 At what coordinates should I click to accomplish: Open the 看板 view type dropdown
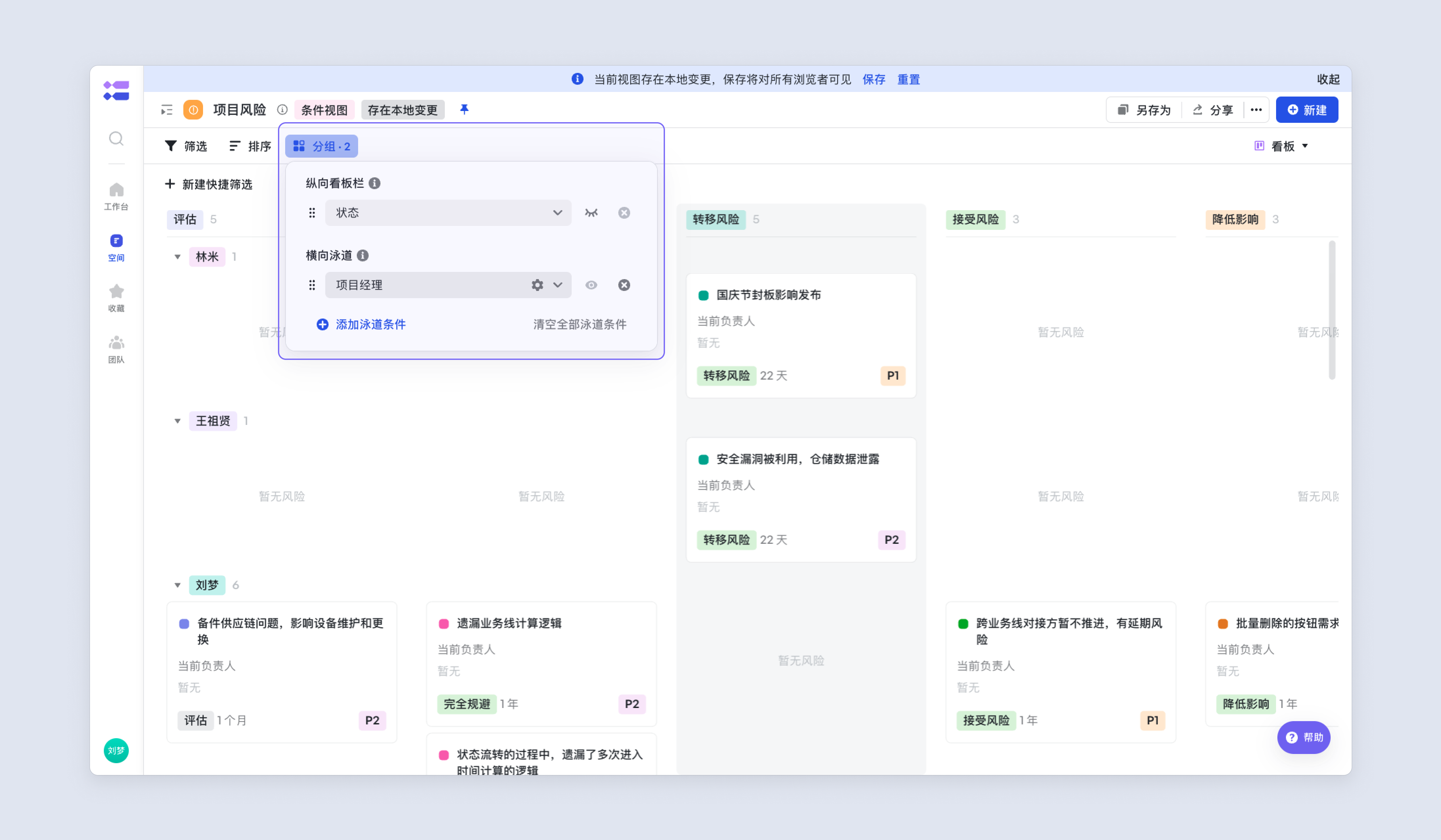click(x=1281, y=146)
